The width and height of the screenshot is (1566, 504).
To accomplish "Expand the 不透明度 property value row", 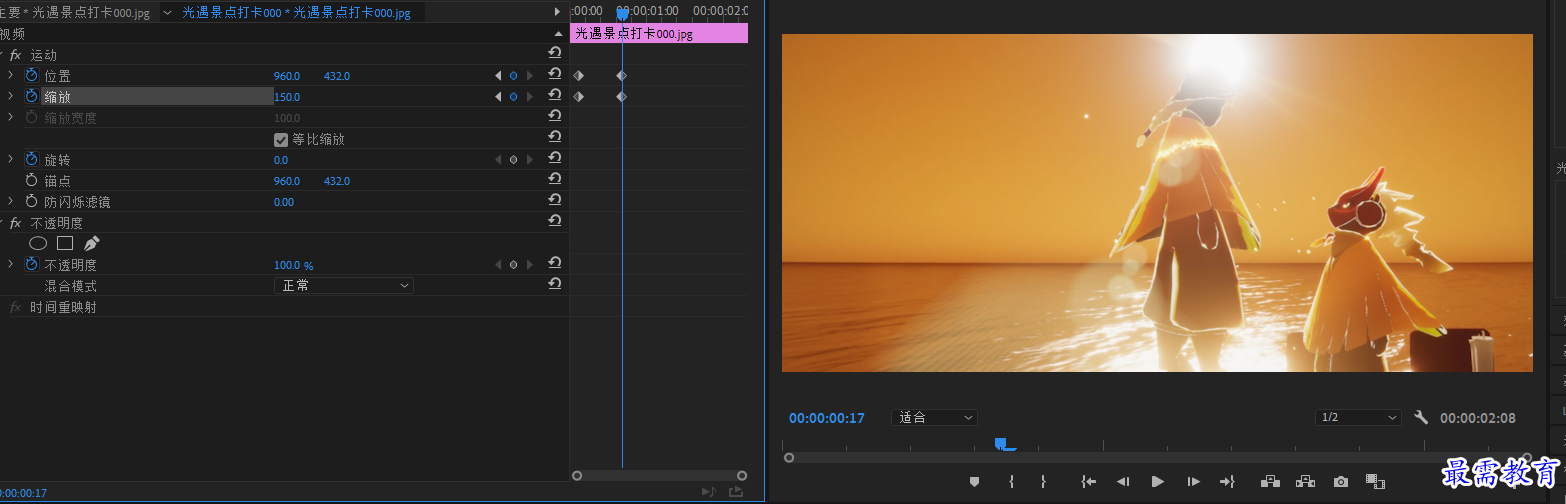I will (x=10, y=265).
